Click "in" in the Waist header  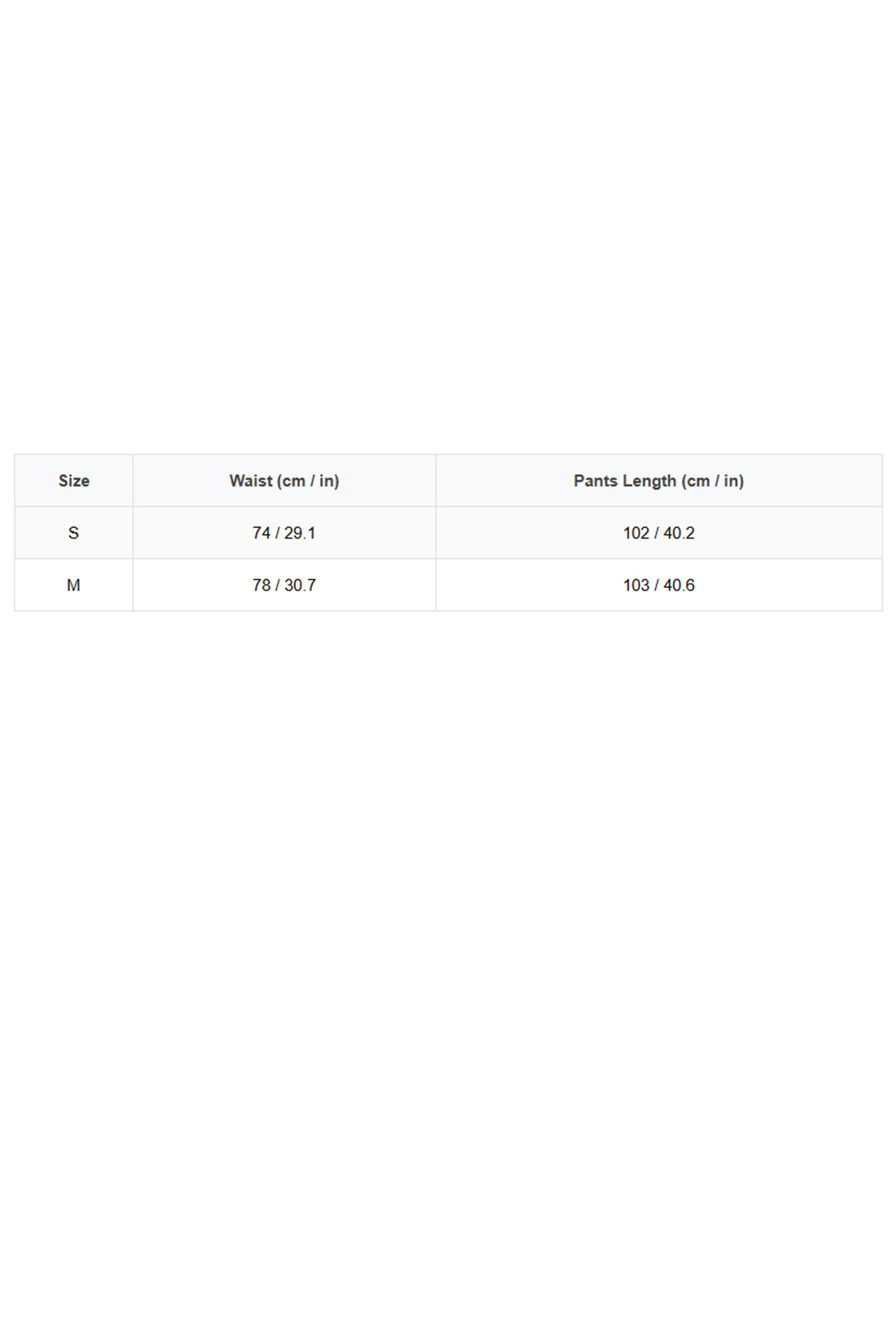click(x=328, y=481)
